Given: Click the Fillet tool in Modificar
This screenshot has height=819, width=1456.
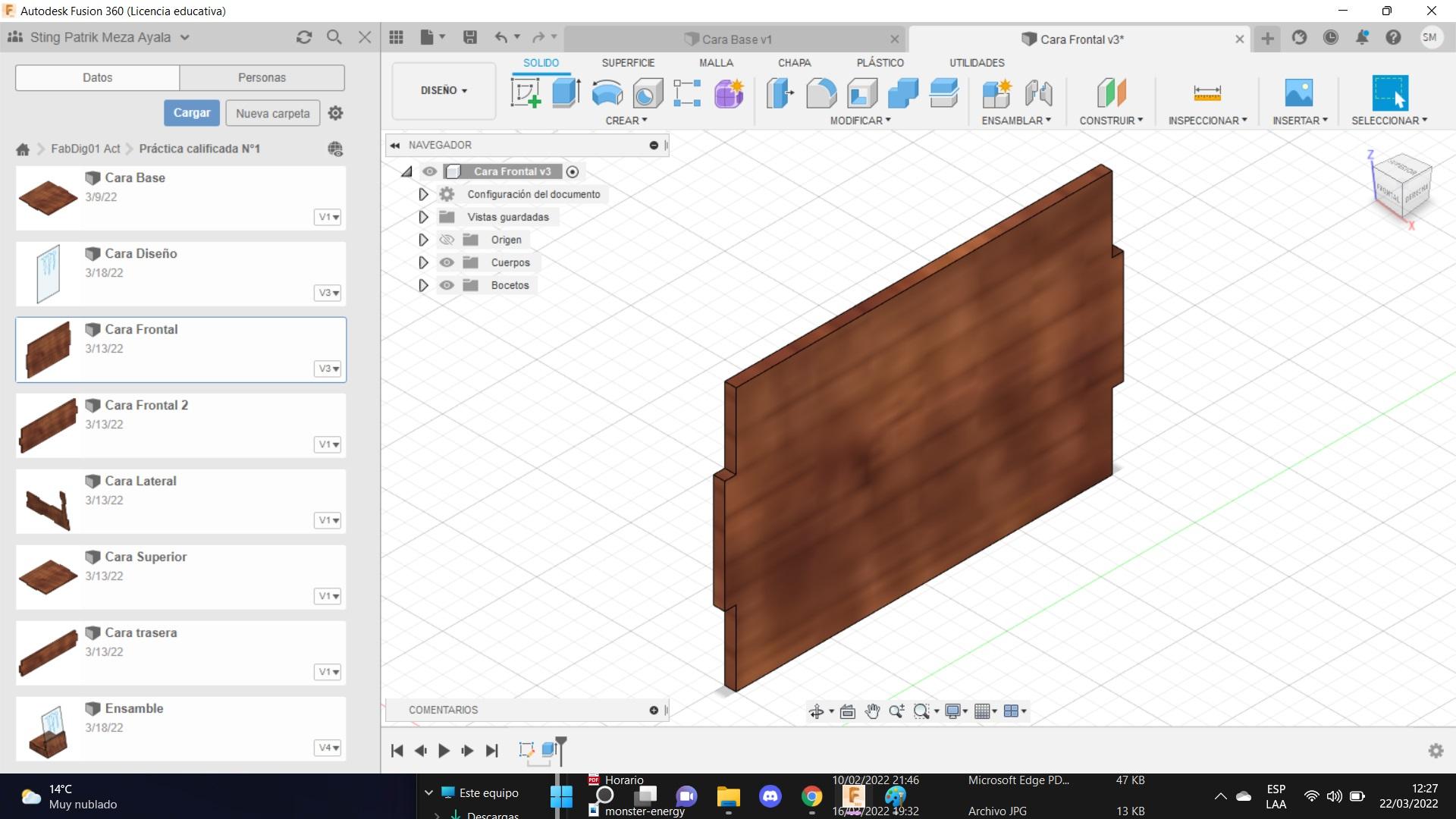Looking at the screenshot, I should pyautogui.click(x=821, y=93).
